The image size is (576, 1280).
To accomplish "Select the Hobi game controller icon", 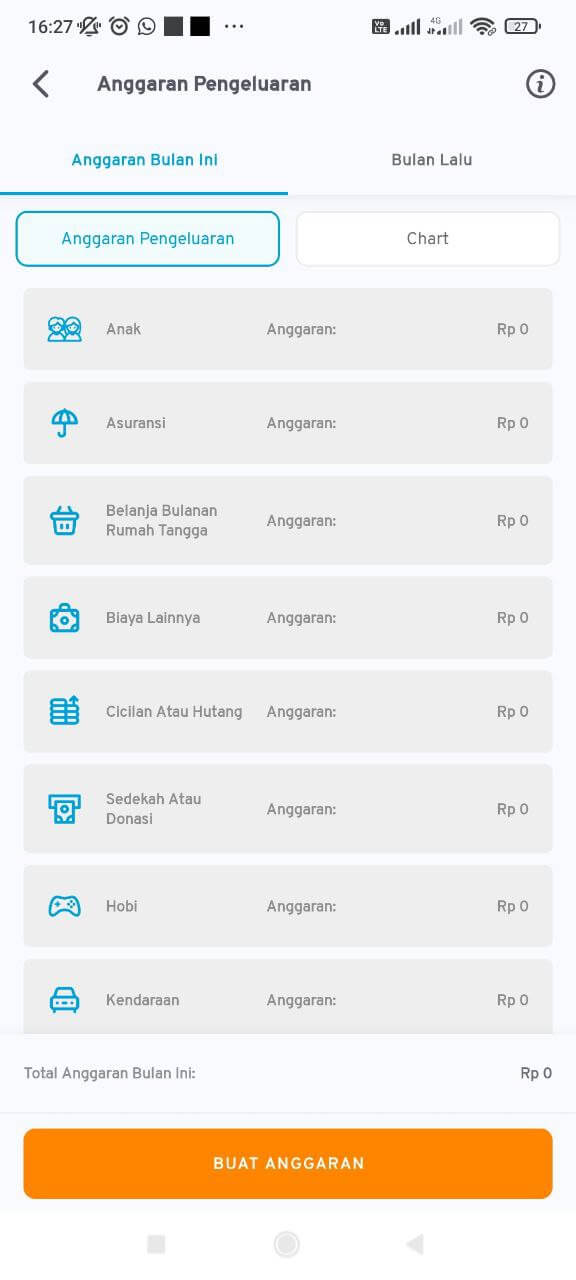I will coord(64,906).
